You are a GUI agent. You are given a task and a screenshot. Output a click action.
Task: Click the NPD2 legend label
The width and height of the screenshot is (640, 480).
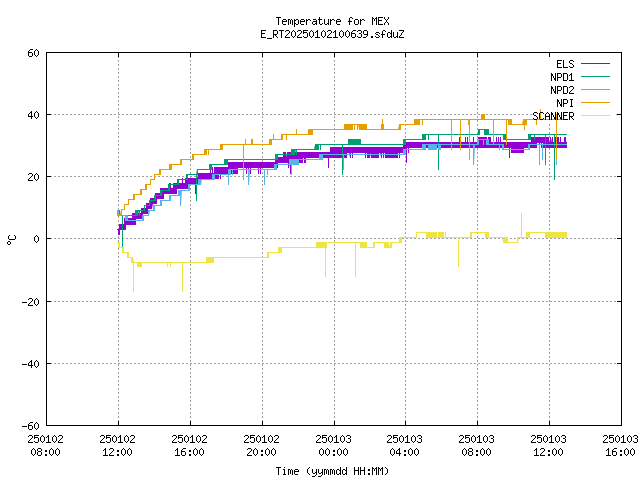tap(562, 90)
